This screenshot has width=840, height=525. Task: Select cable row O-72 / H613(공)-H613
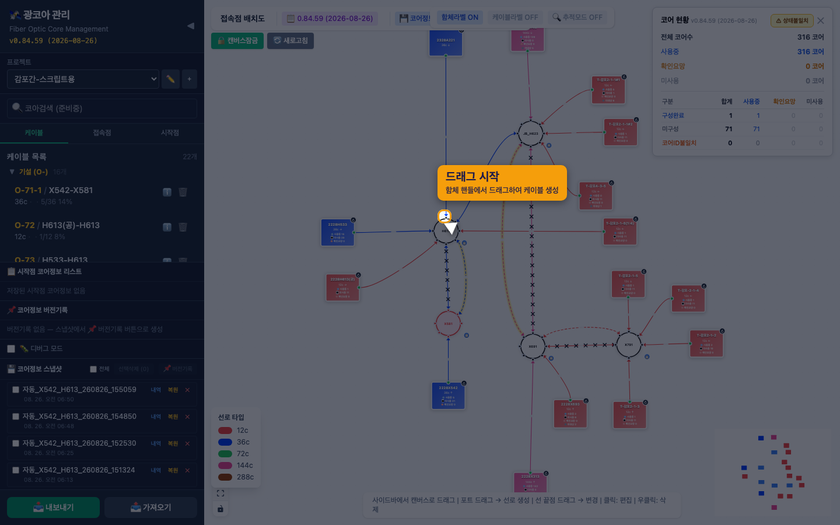(102, 231)
